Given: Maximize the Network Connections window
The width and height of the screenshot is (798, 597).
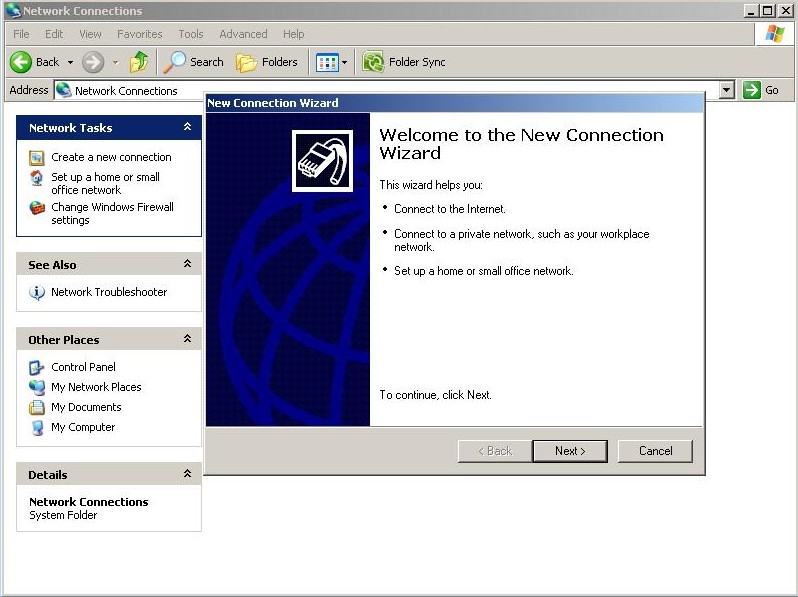Looking at the screenshot, I should (767, 10).
